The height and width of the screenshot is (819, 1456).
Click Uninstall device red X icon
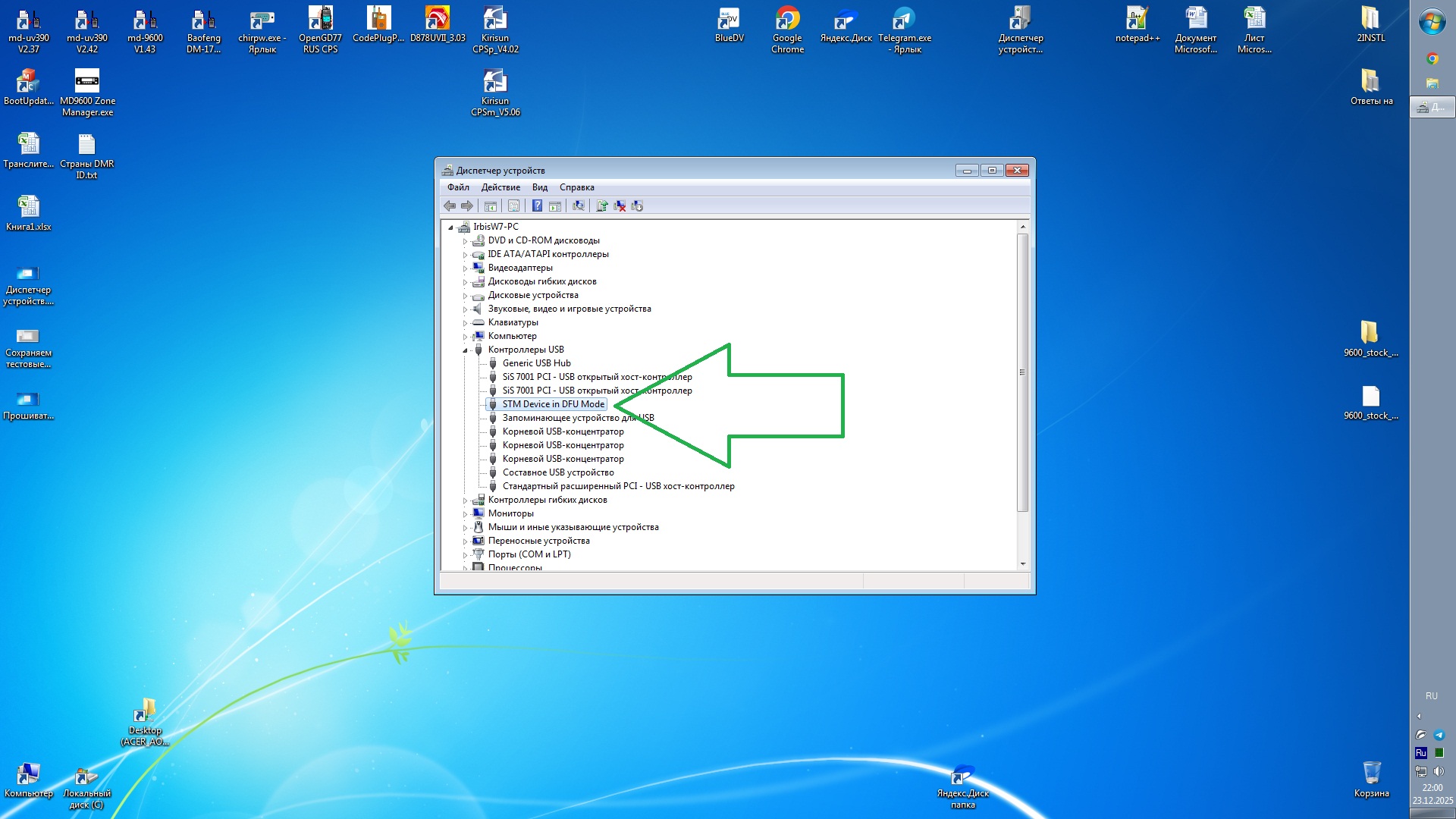620,206
